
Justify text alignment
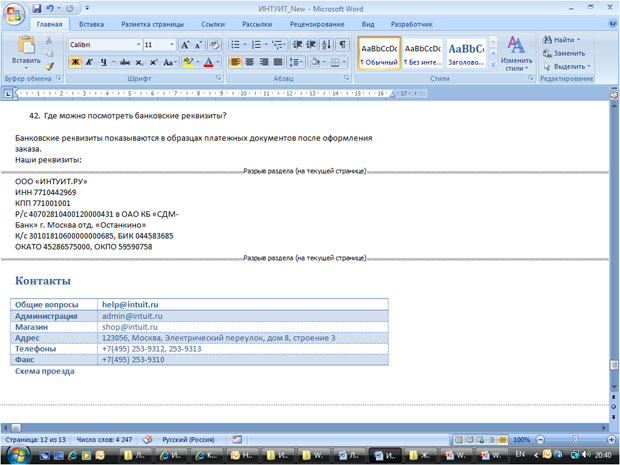pos(278,62)
